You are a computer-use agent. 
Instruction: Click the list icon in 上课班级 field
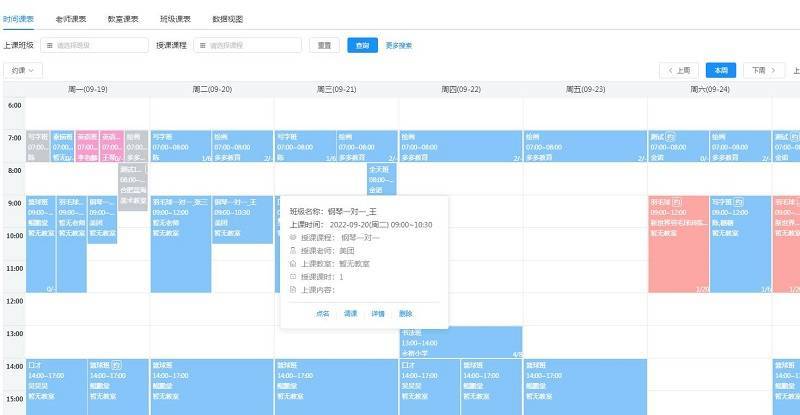coord(48,45)
